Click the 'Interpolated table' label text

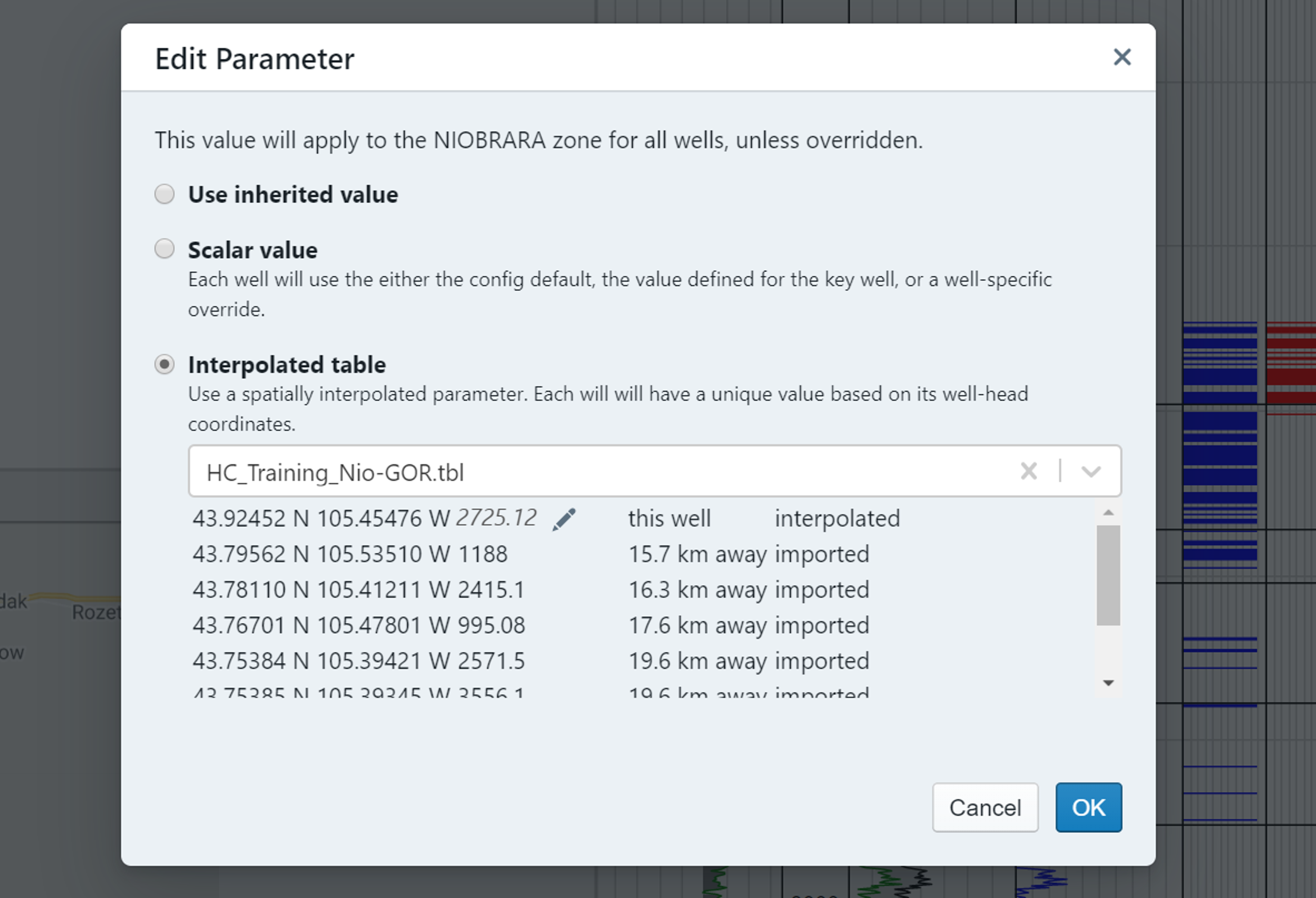pos(287,365)
